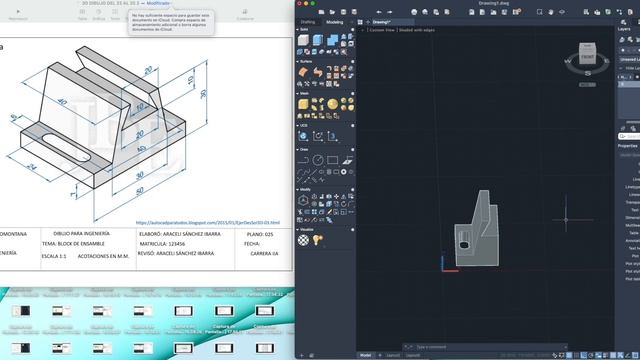Click the FRONT face of the ViewCube
The image size is (640, 360).
587,57
